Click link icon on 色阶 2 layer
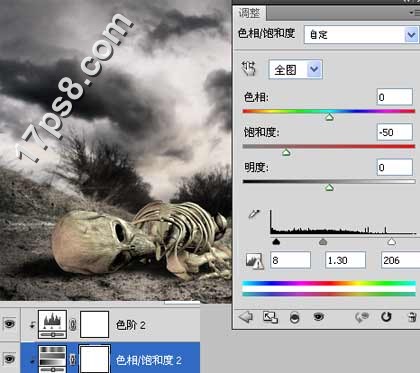 pos(73,325)
